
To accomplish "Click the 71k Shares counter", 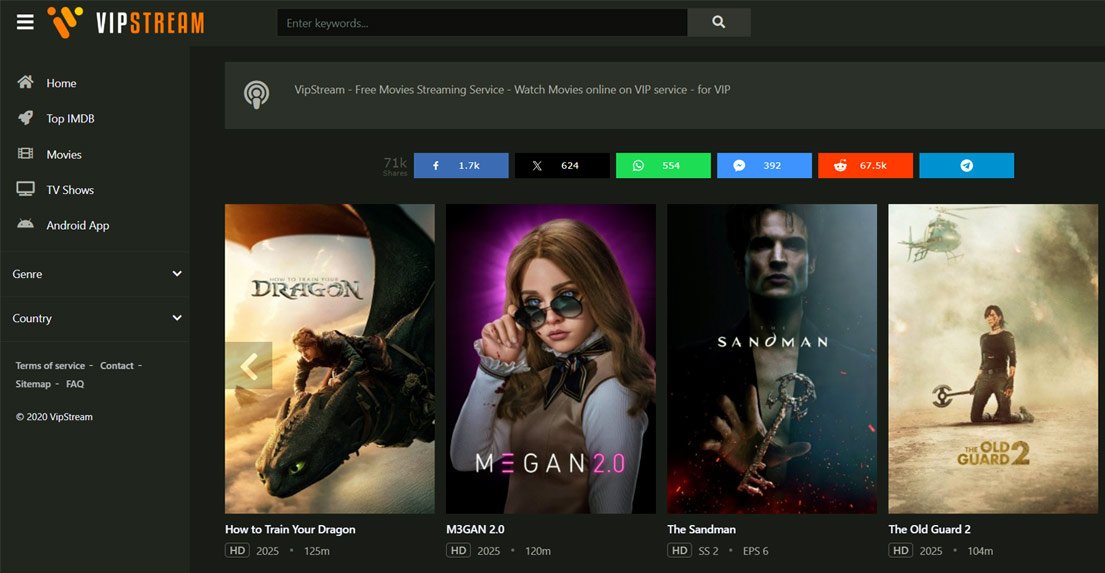I will point(395,166).
